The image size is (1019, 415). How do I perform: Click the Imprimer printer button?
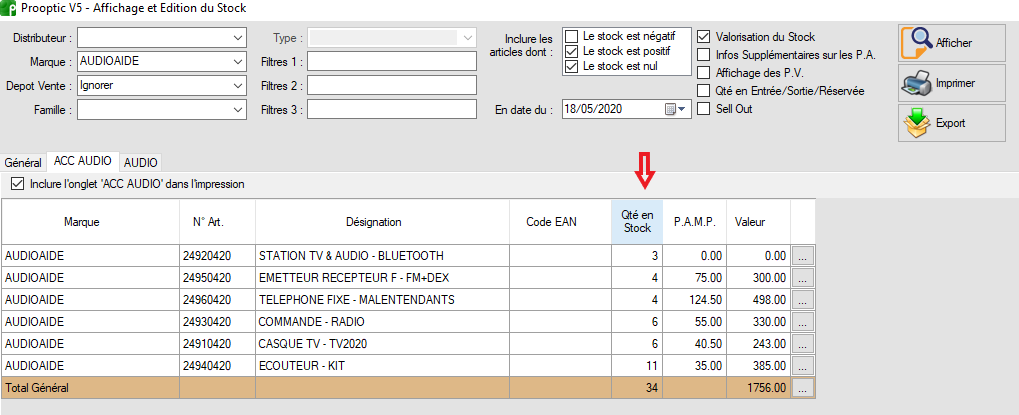tap(951, 83)
